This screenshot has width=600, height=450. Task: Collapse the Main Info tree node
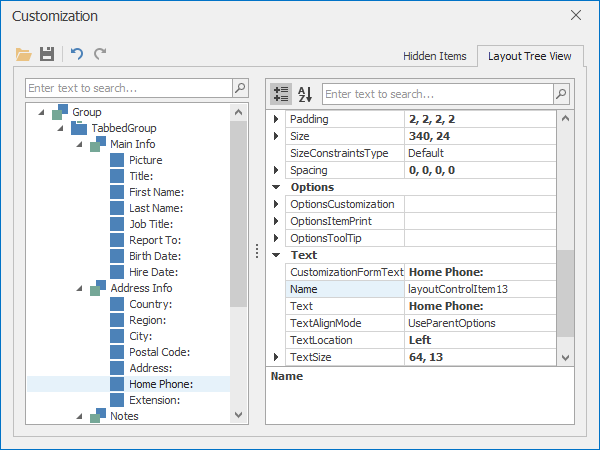point(78,144)
